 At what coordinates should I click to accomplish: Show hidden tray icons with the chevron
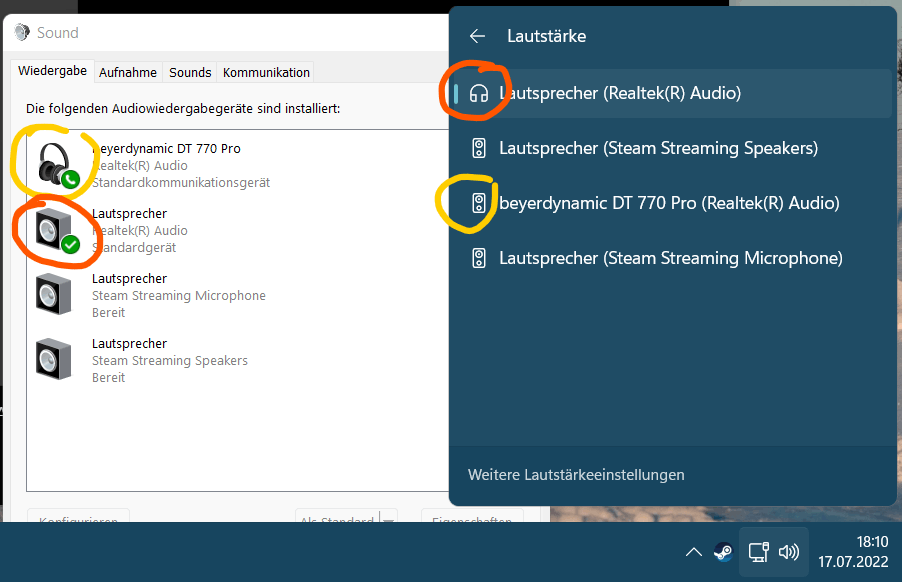tap(694, 552)
